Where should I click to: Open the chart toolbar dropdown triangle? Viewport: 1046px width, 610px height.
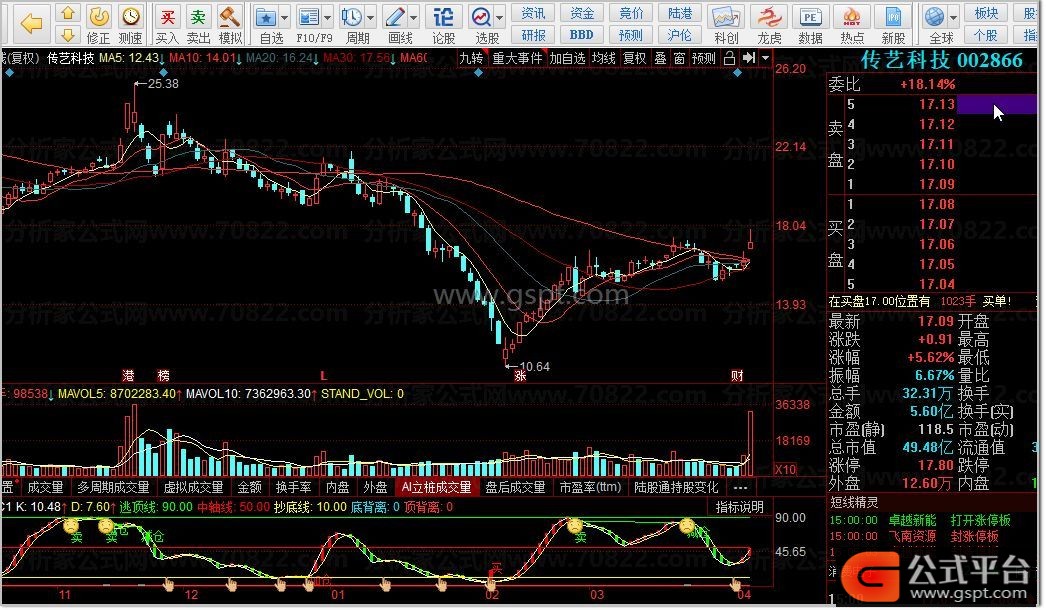765,59
